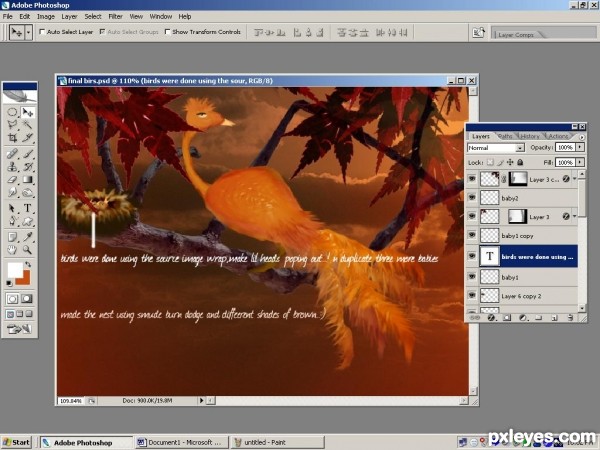Select the Eyedropper tool
The height and width of the screenshot is (450, 600).
pos(28,237)
